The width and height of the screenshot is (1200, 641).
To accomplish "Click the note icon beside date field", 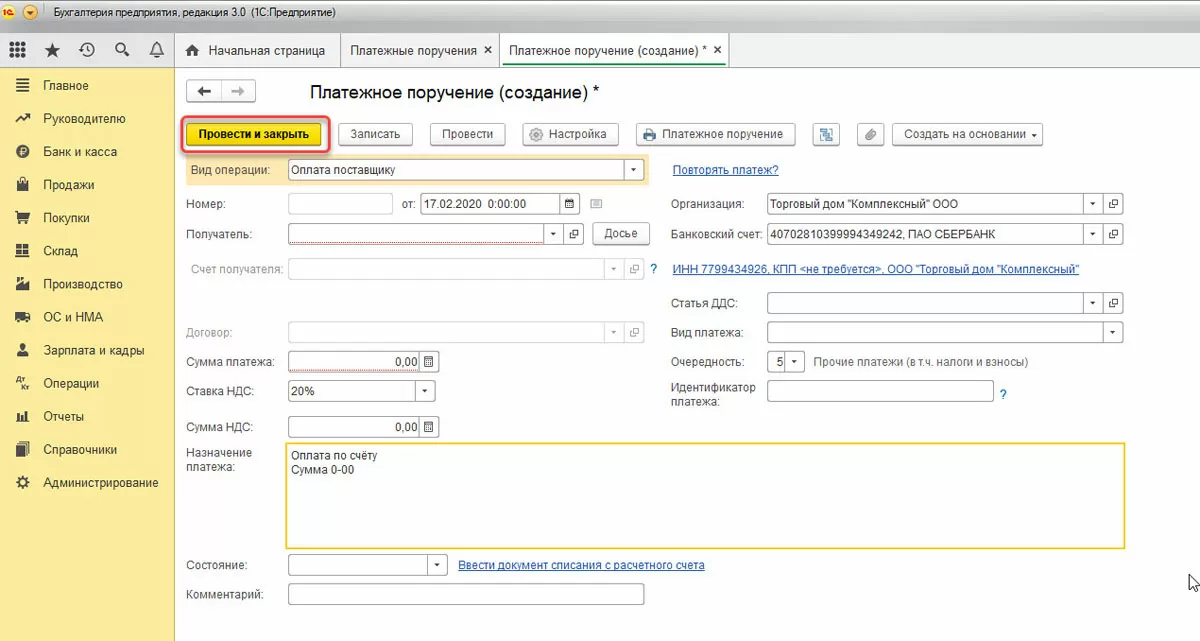I will 596,204.
